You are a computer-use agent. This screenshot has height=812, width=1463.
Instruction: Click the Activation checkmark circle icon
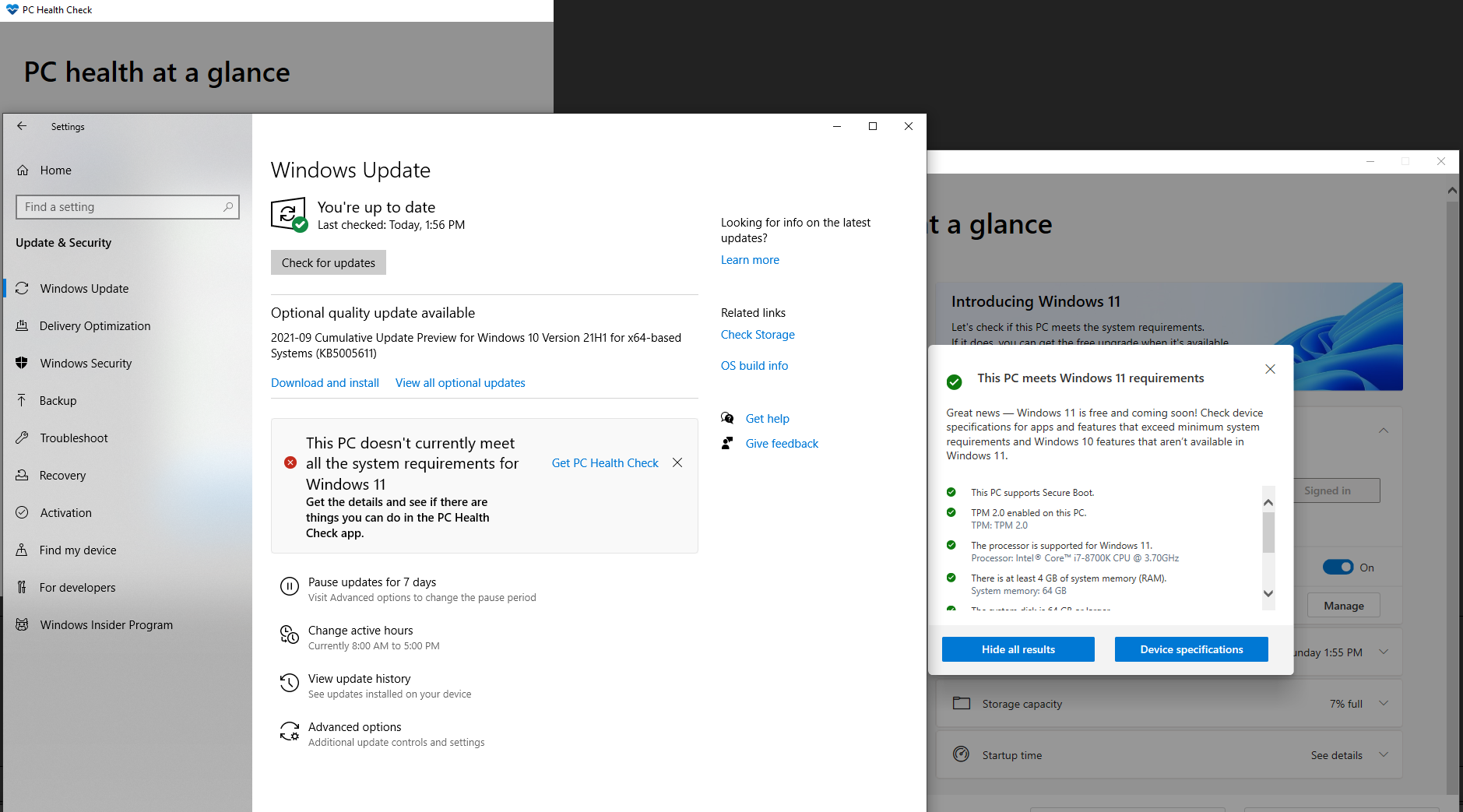(x=22, y=513)
